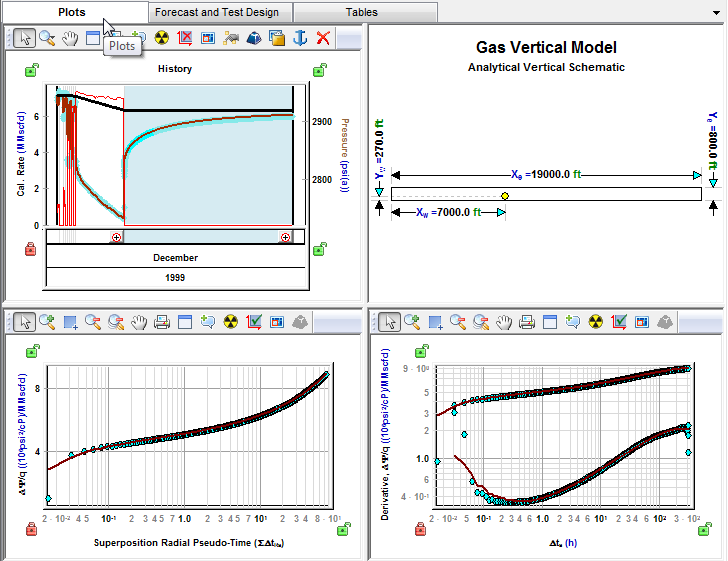Click the 1999 year label on History axis
The width and height of the screenshot is (728, 561).
pos(175,278)
